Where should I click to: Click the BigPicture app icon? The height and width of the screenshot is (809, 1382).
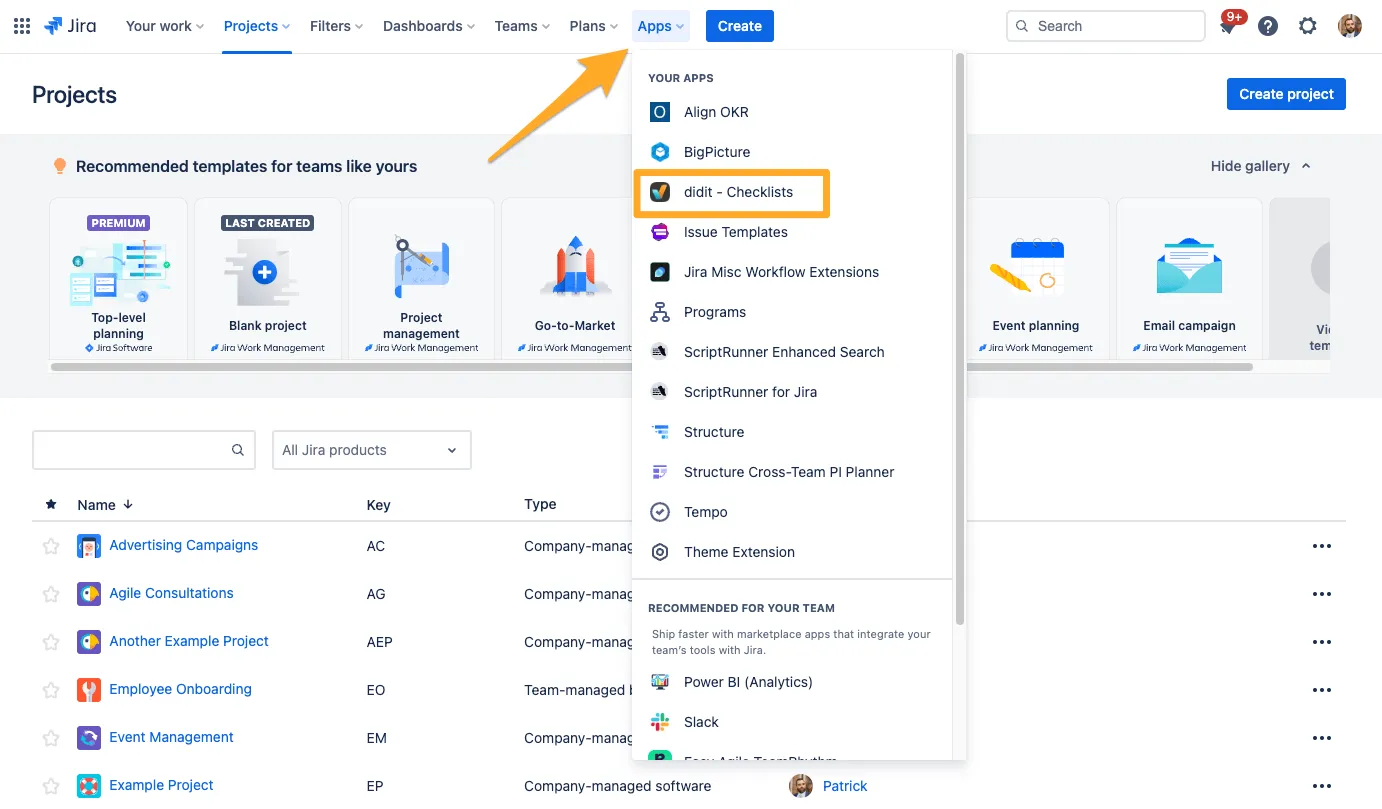660,152
